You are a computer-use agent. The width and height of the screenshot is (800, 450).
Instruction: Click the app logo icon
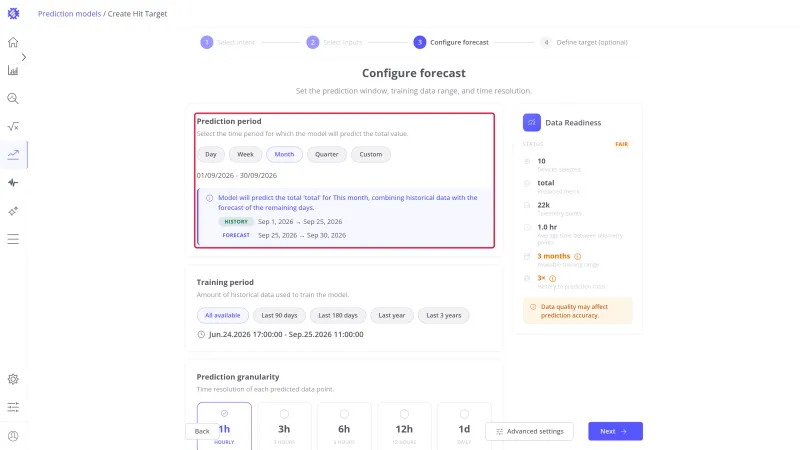pyautogui.click(x=13, y=14)
